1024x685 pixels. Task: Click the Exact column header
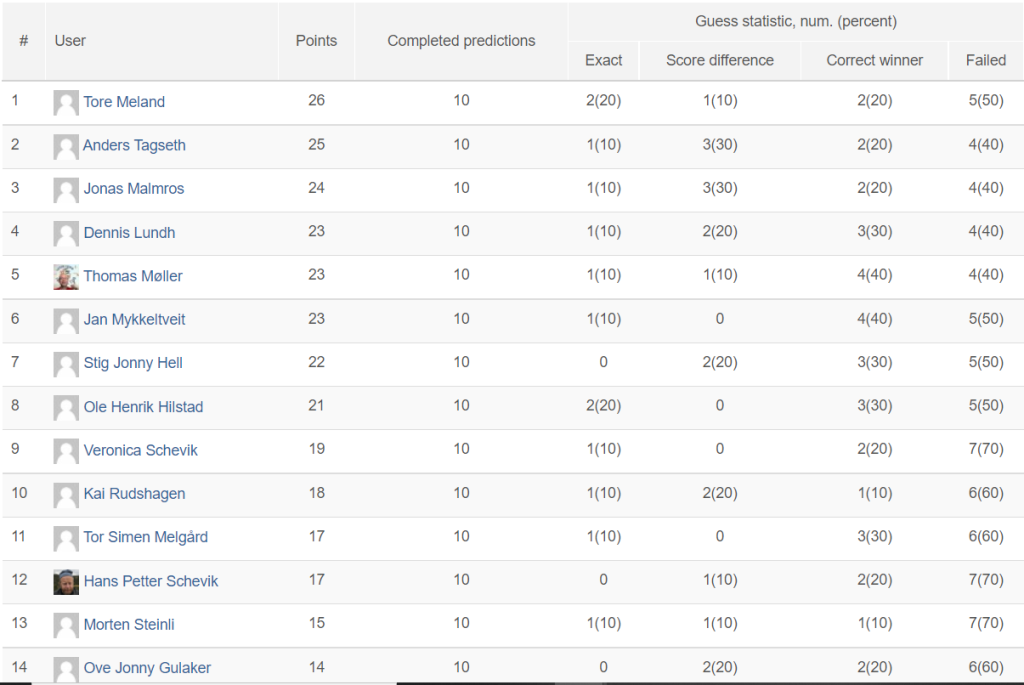pyautogui.click(x=603, y=60)
